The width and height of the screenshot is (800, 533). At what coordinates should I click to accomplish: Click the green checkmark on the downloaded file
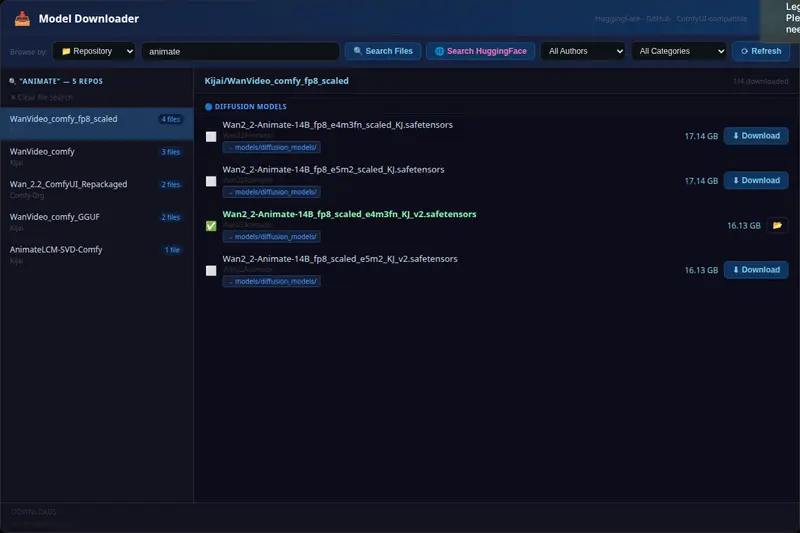210,226
